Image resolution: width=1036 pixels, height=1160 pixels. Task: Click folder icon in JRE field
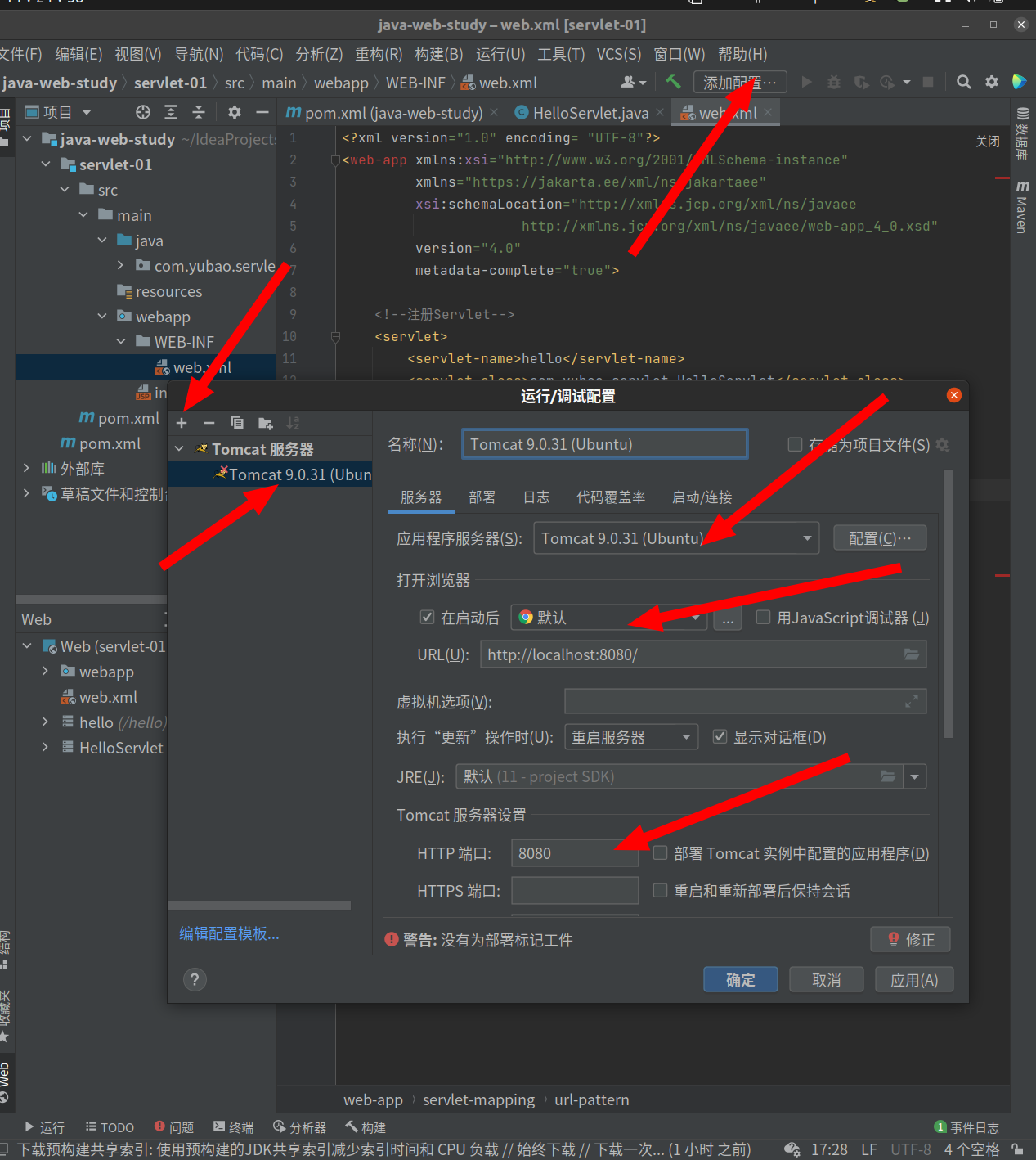click(x=888, y=776)
